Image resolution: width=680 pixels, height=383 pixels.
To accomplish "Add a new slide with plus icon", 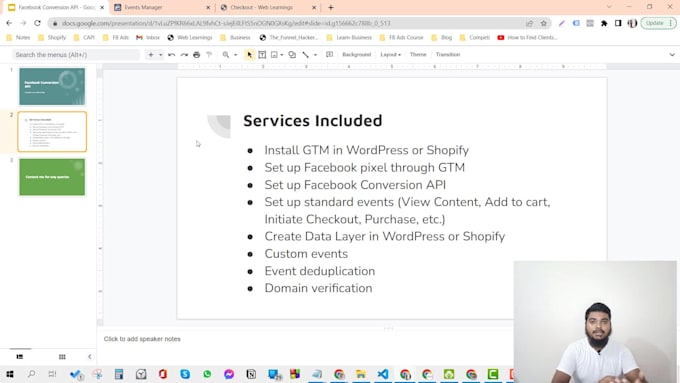I will [x=150, y=55].
